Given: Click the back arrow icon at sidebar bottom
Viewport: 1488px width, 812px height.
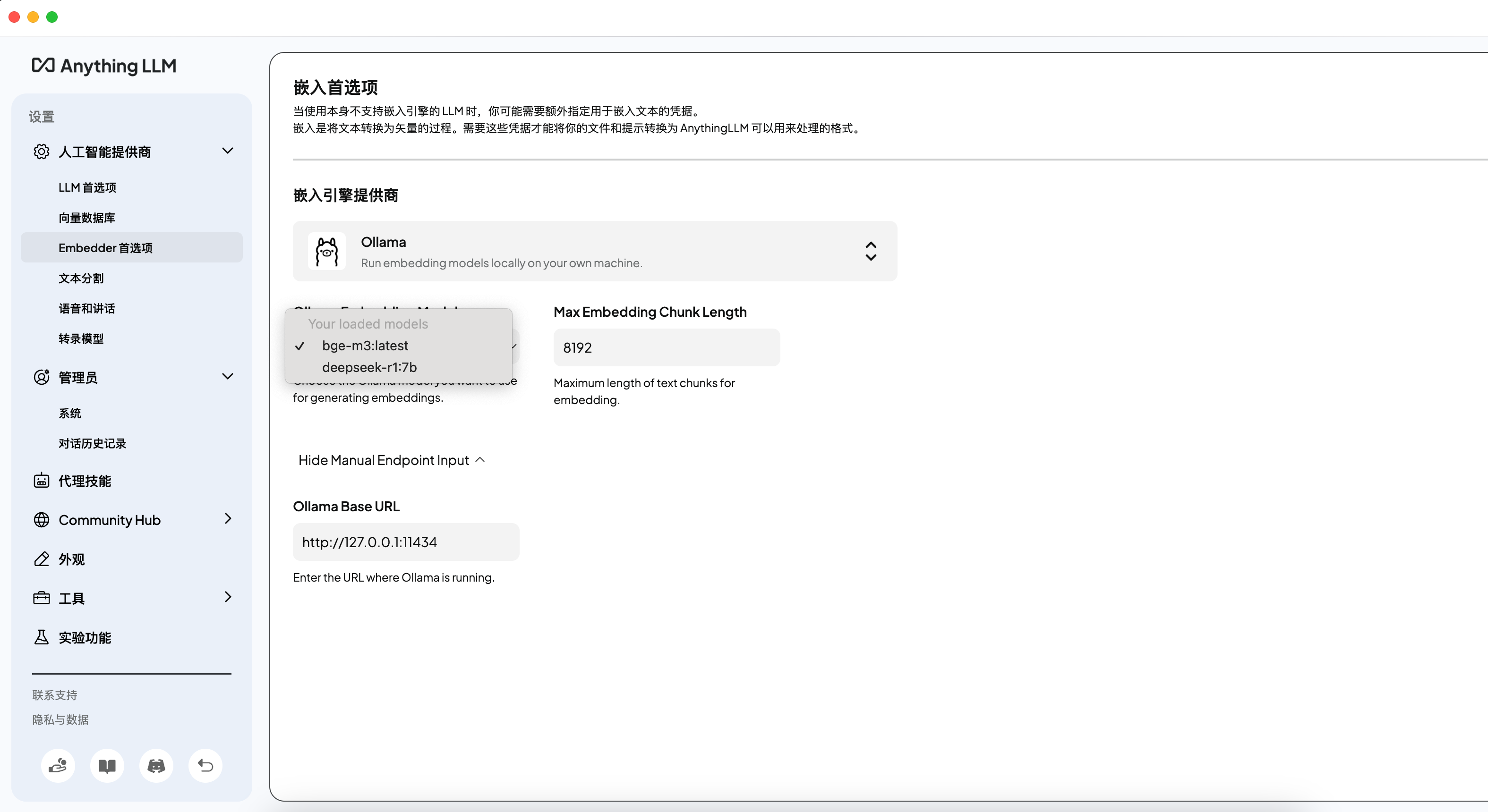Looking at the screenshot, I should point(205,766).
